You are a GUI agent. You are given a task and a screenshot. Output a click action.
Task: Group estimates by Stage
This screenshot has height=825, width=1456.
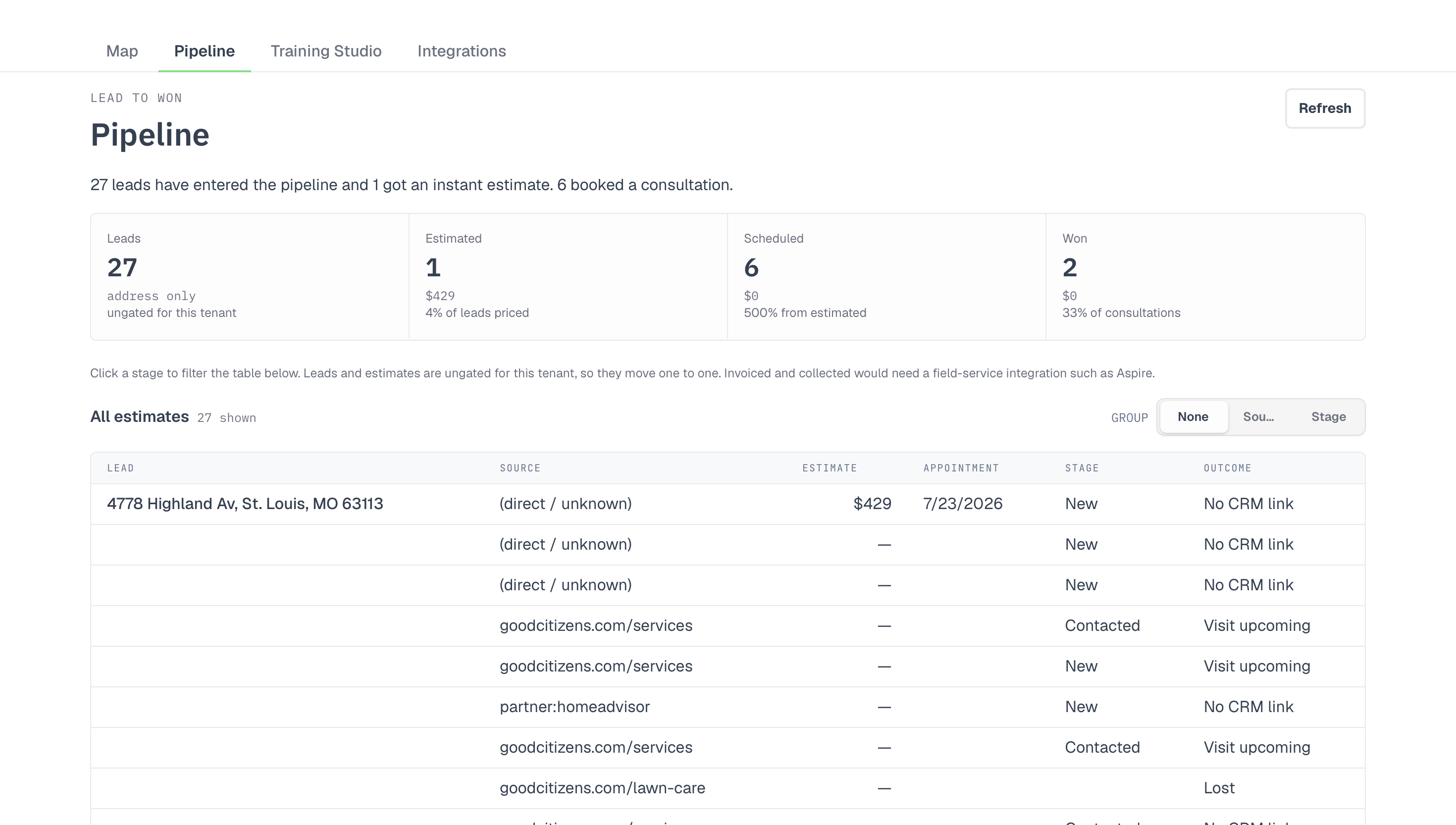click(x=1329, y=417)
